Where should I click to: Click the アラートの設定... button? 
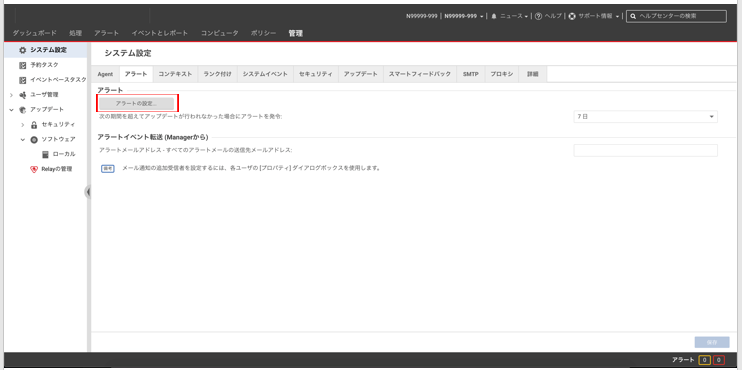pyautogui.click(x=136, y=103)
